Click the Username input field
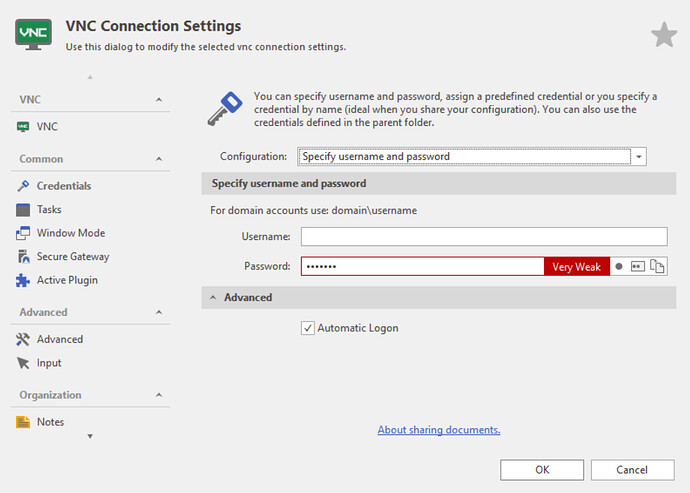The height and width of the screenshot is (493, 690). coord(483,237)
